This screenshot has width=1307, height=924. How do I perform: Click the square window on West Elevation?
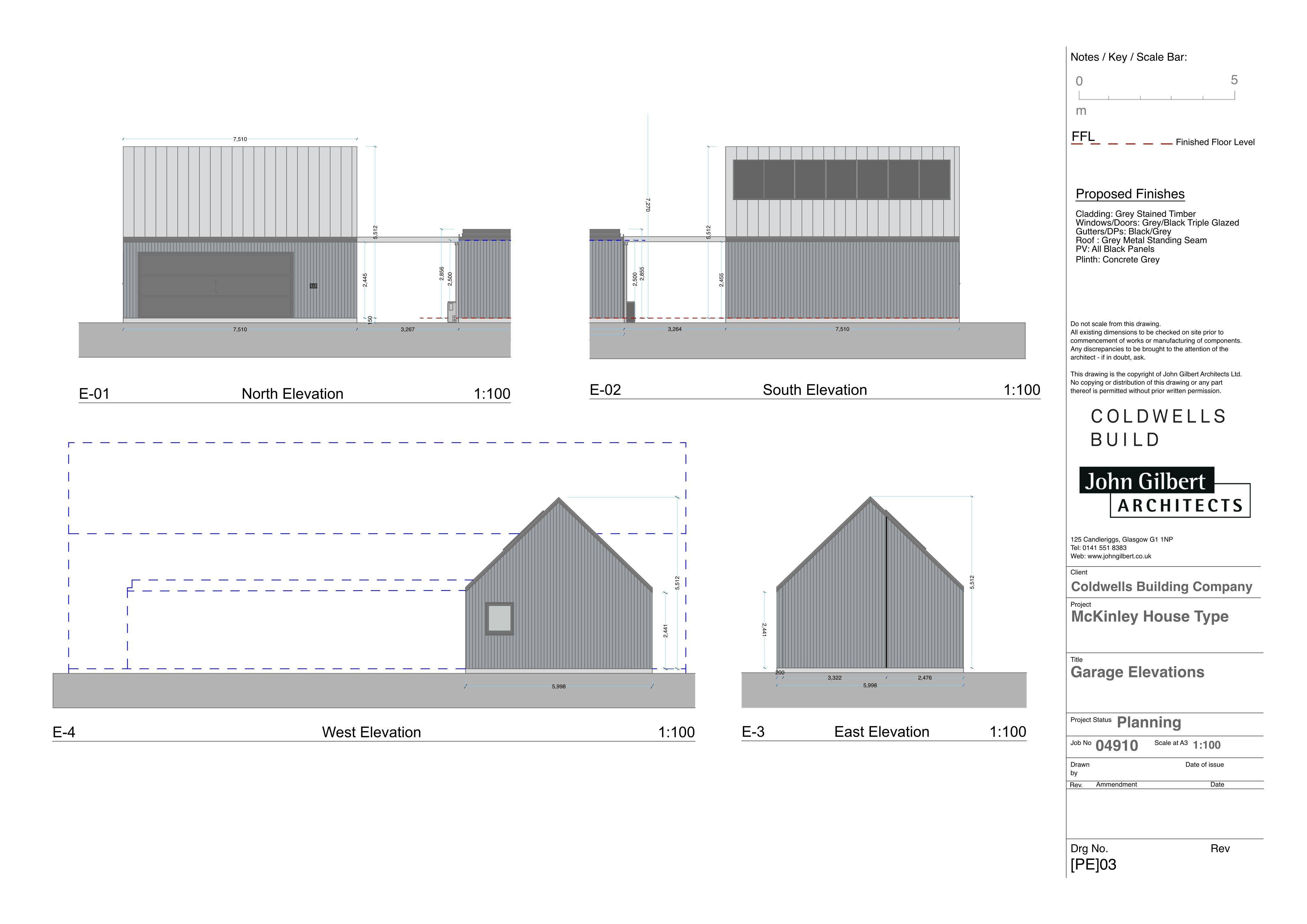(499, 618)
